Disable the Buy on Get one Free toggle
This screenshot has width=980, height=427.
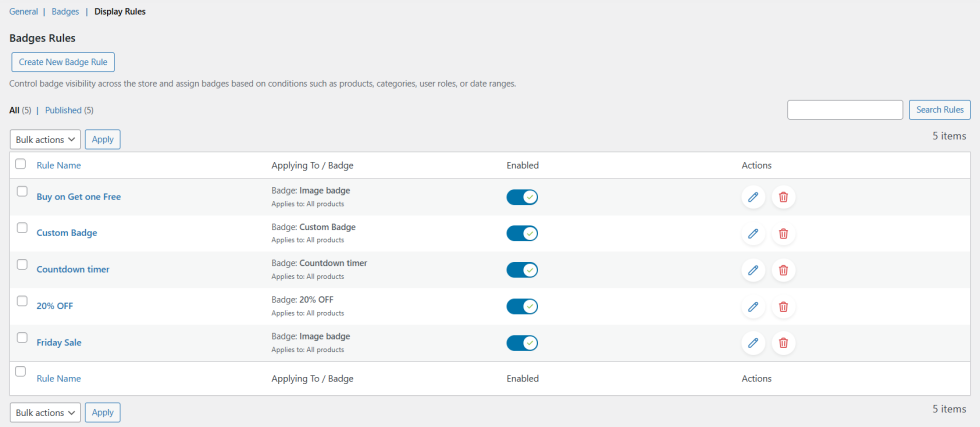tap(522, 198)
